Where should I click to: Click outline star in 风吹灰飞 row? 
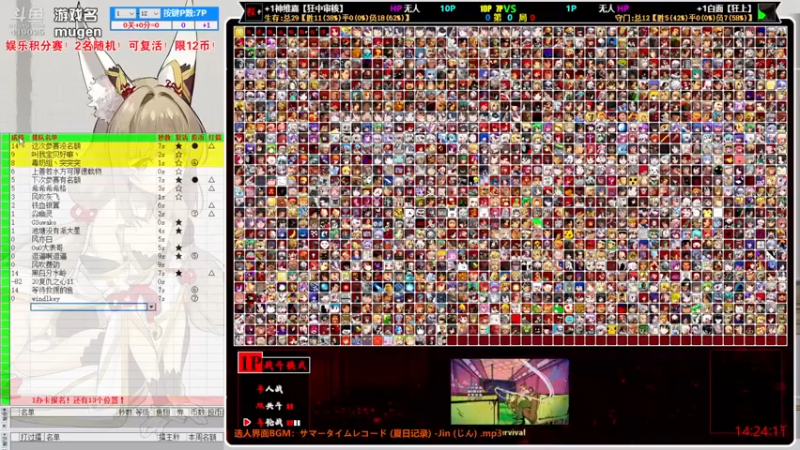179,196
